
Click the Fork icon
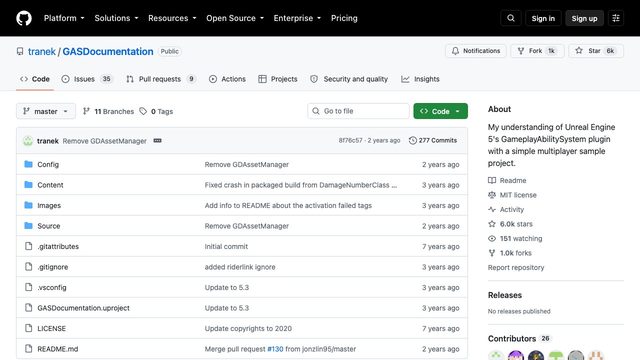521,51
